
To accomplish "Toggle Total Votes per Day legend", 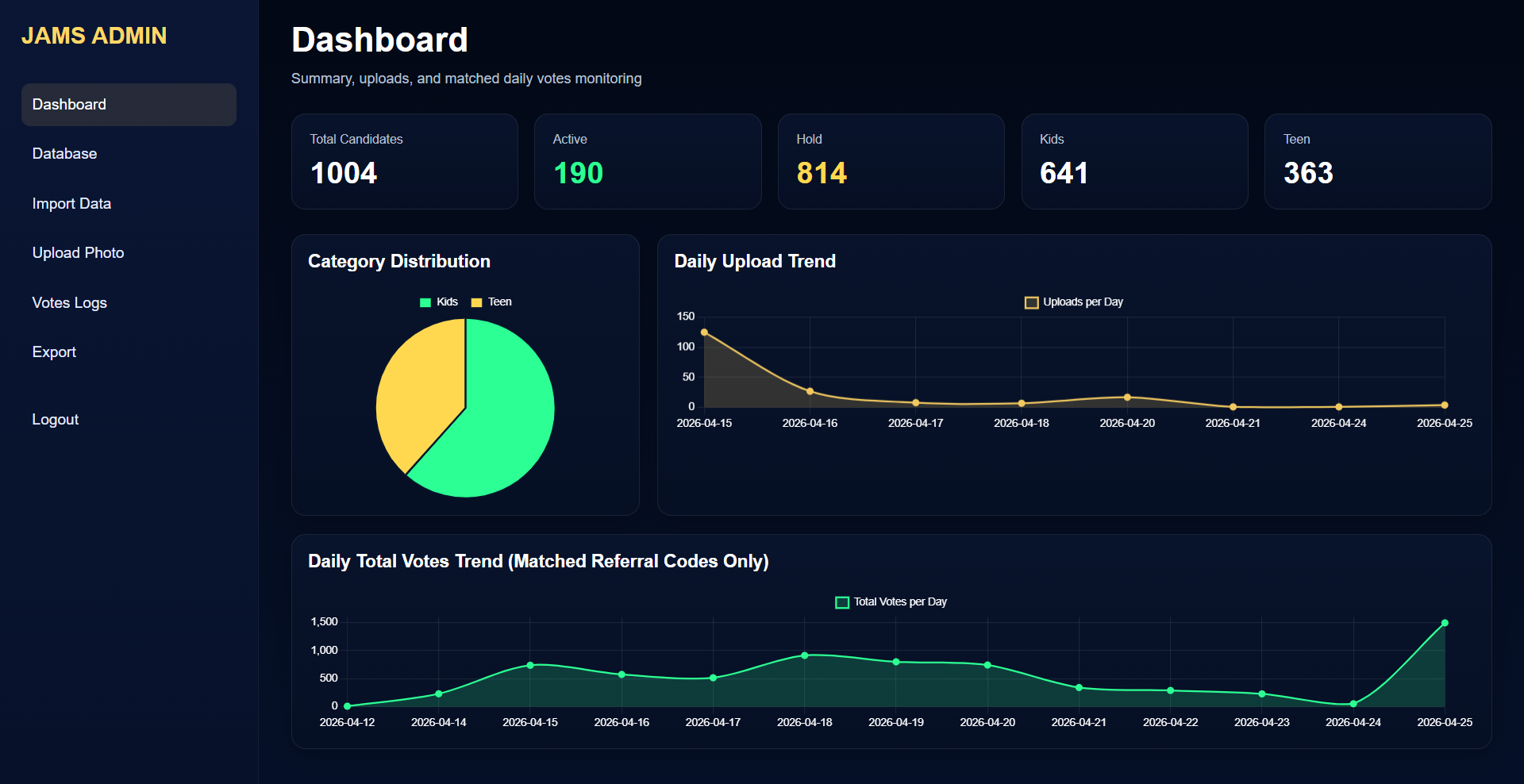I will [x=891, y=602].
